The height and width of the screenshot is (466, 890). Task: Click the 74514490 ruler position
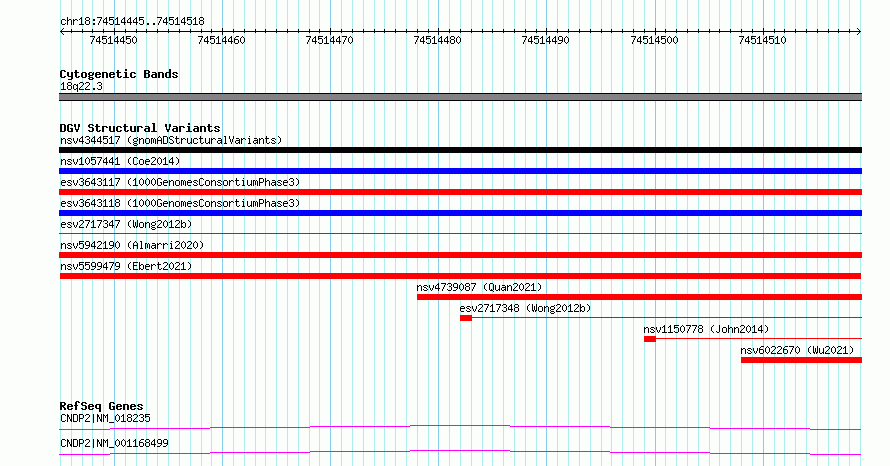point(545,40)
